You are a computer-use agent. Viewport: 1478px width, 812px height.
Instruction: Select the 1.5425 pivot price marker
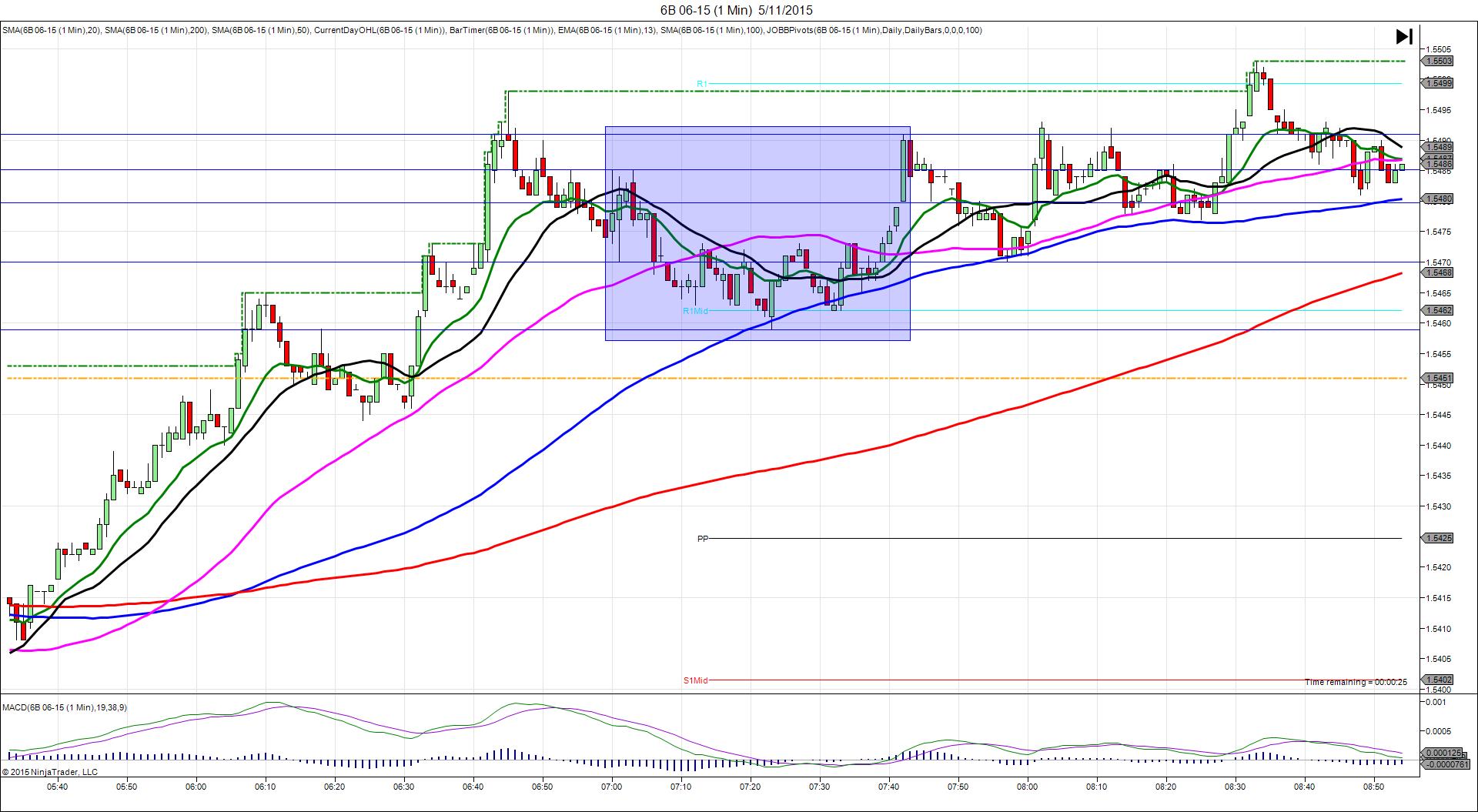[1438, 538]
